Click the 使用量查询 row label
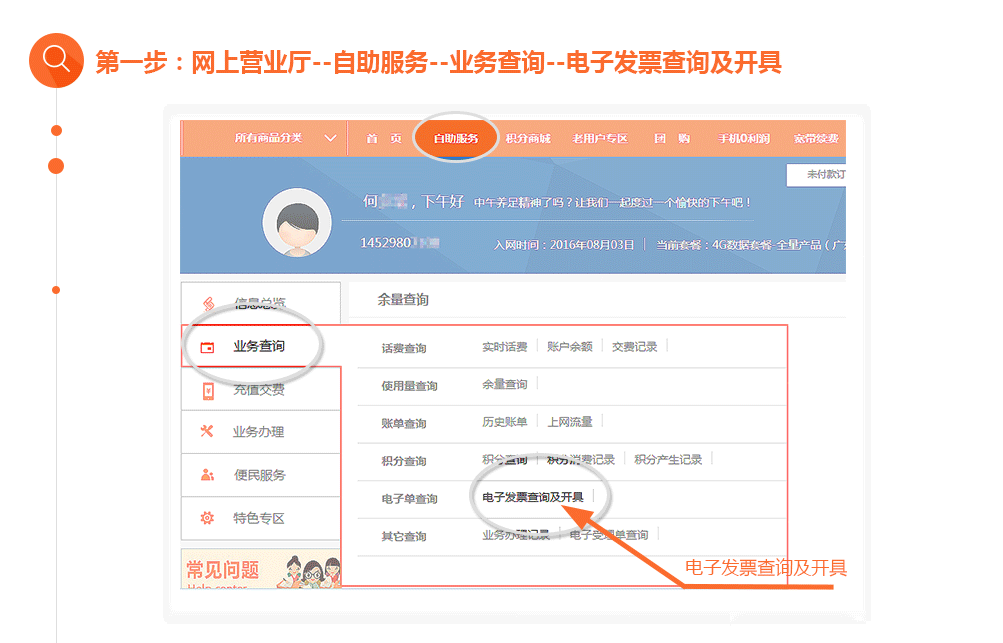 (x=409, y=386)
